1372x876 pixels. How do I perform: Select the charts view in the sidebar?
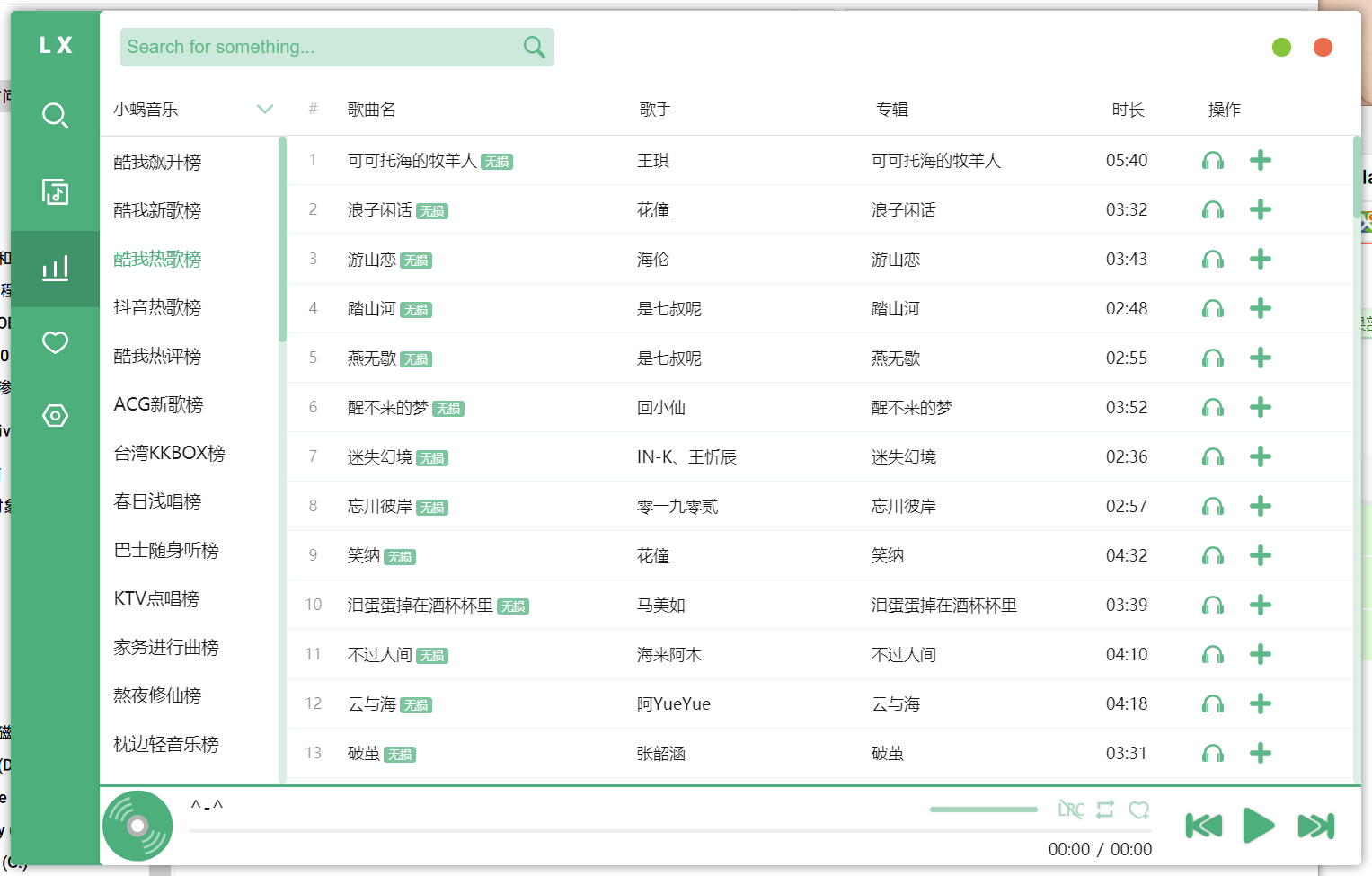coord(55,269)
